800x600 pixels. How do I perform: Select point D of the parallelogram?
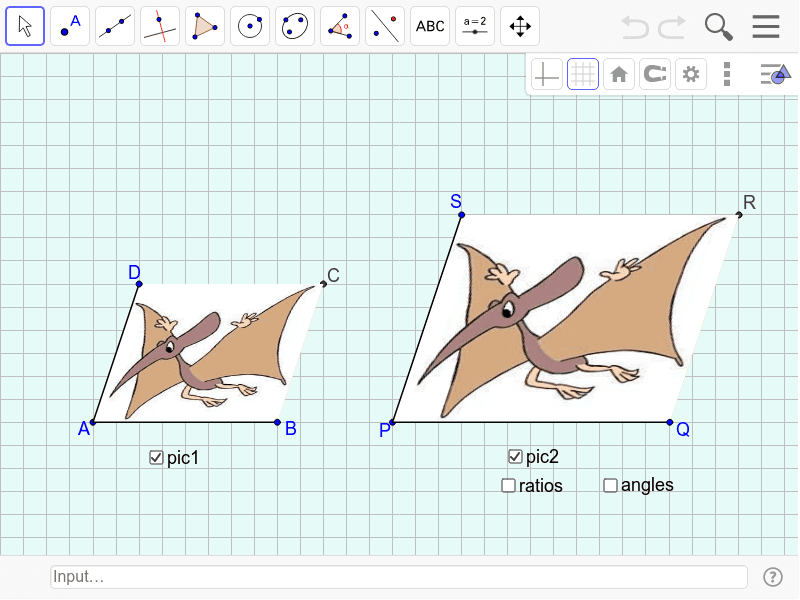[x=139, y=284]
